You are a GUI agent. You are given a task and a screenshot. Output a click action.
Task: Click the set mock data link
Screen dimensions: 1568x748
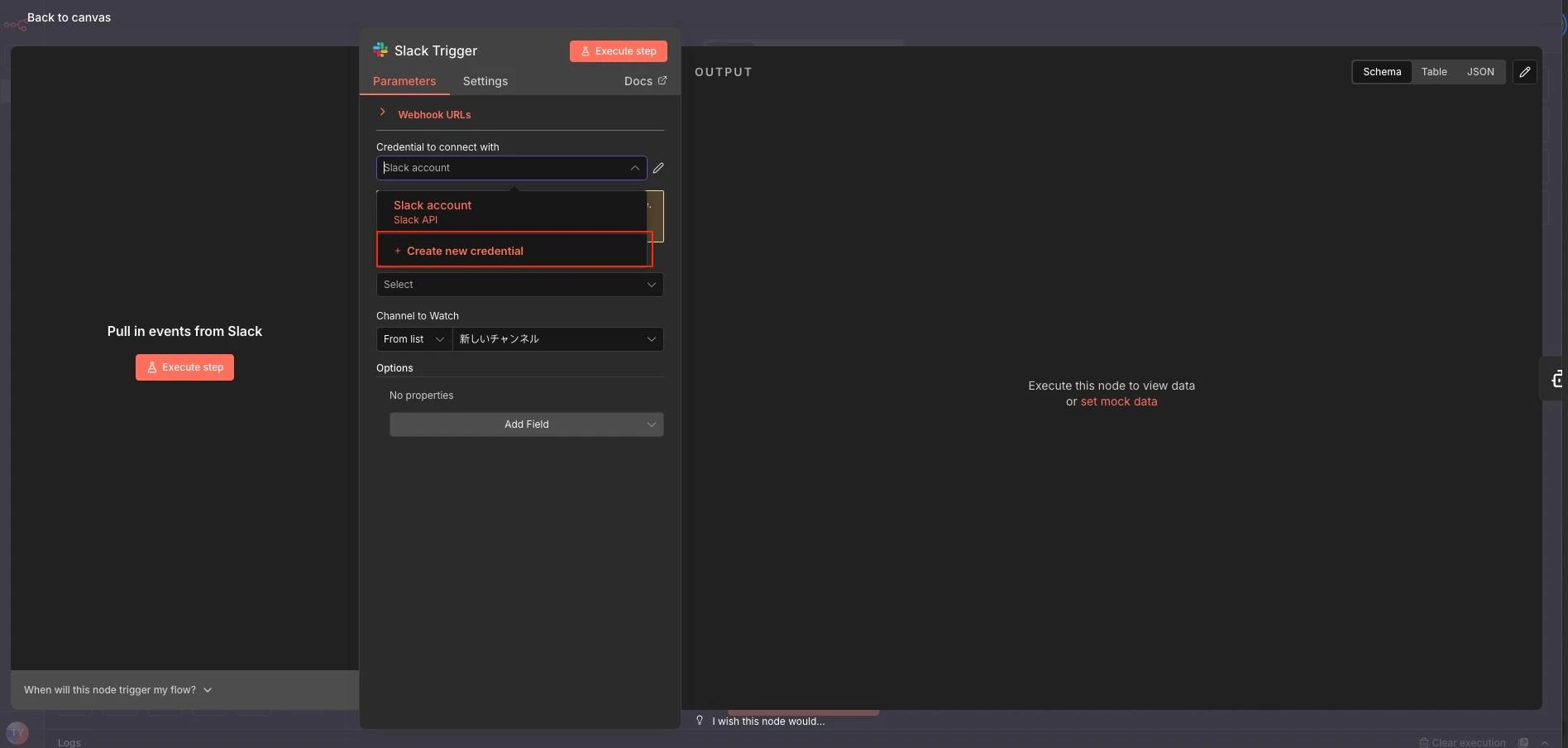1119,401
